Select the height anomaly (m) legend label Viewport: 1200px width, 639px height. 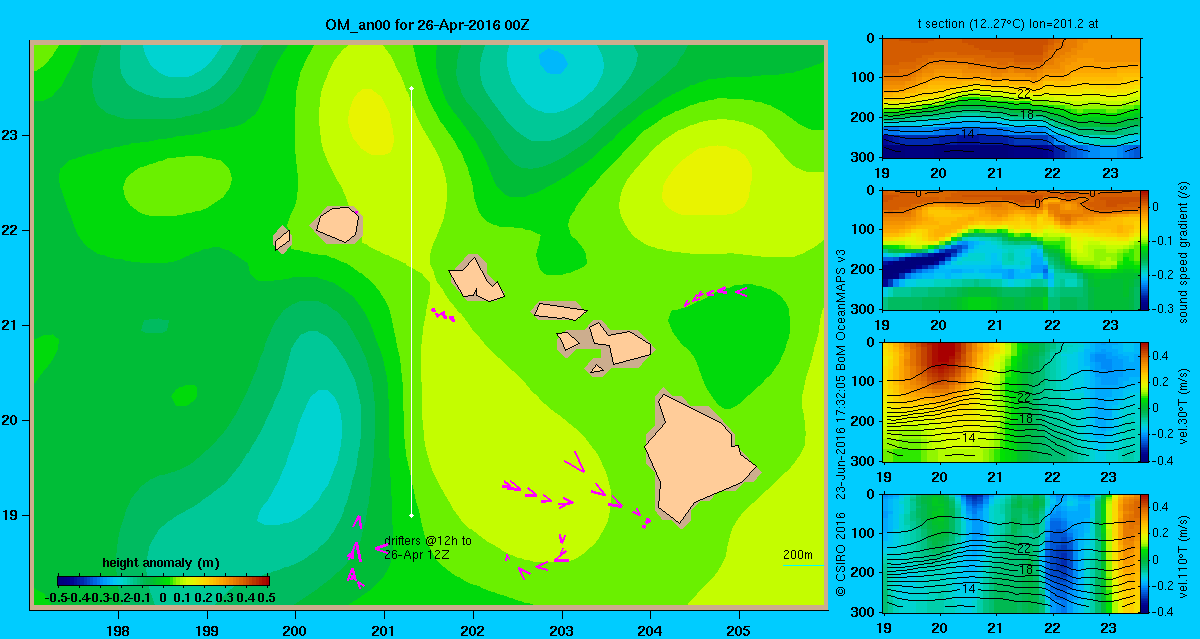click(161, 563)
